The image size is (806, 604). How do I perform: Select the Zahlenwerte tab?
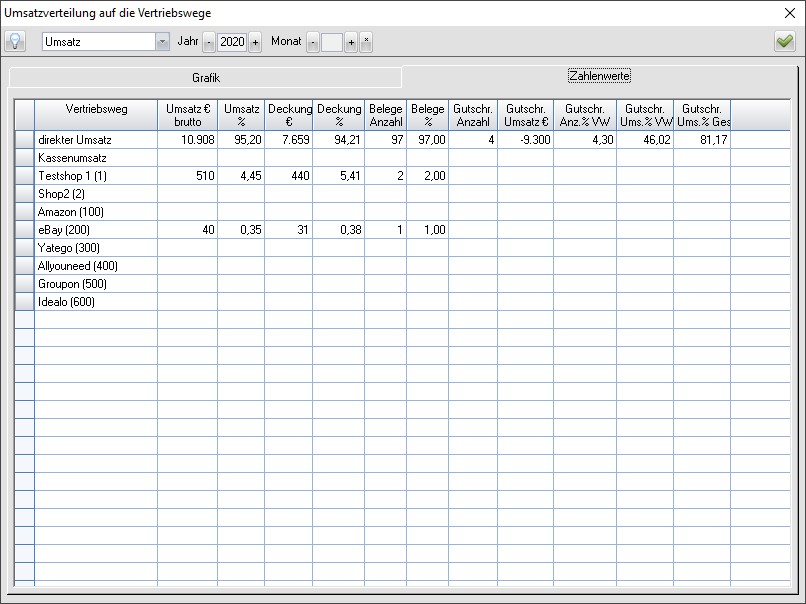coord(599,76)
